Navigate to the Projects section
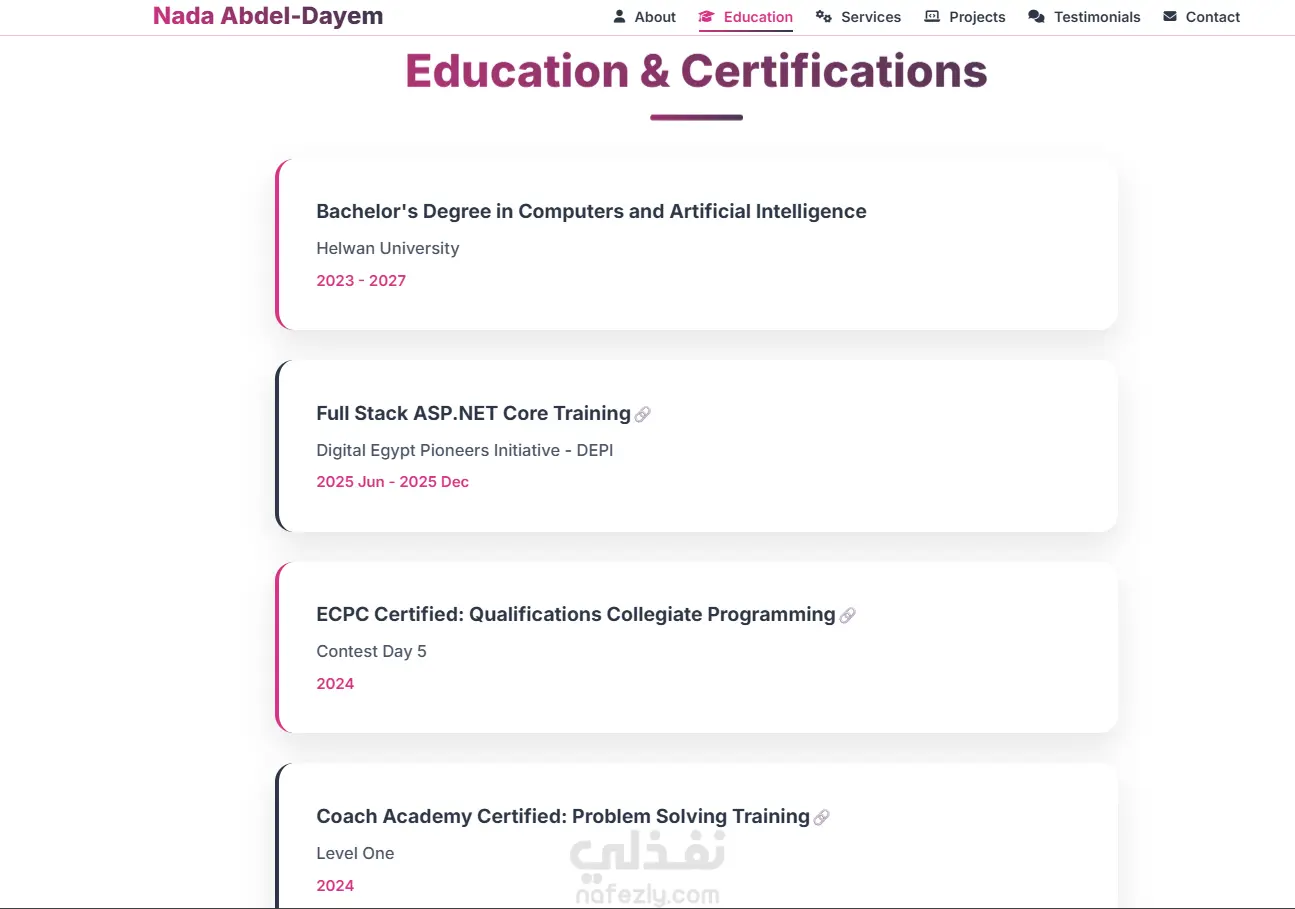Screen dimensions: 1295x909 pos(977,17)
